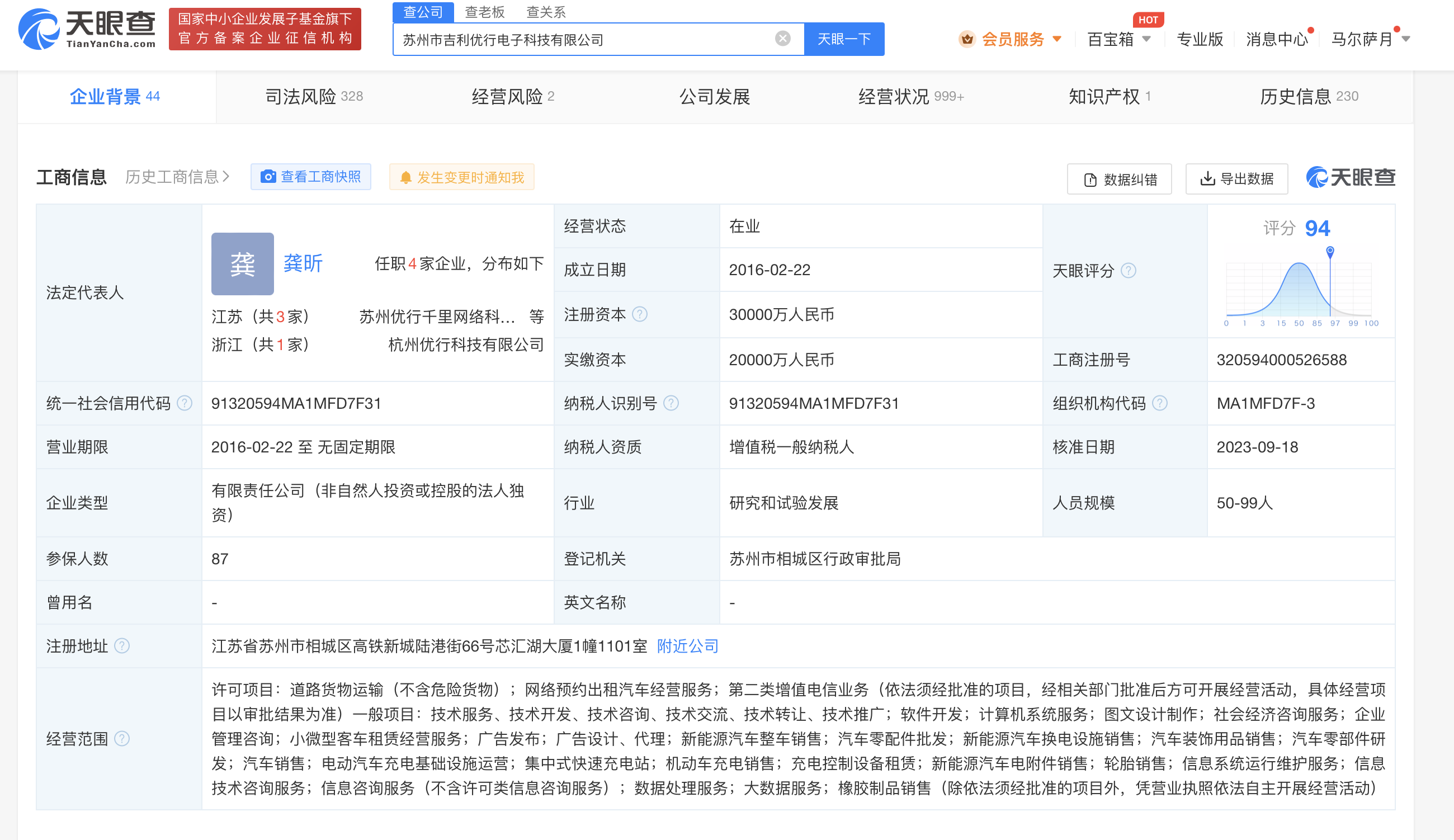Viewport: 1454px width, 840px height.
Task: Click the bell icon for change notification
Action: (x=405, y=178)
